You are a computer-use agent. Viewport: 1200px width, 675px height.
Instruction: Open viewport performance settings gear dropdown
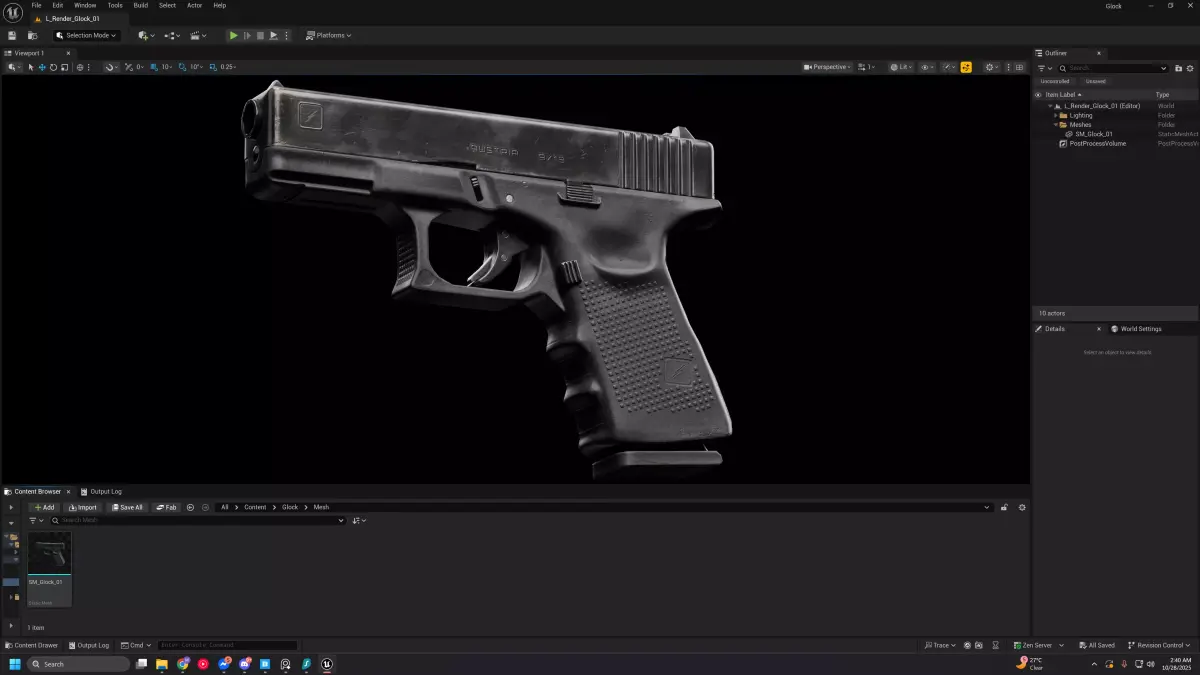991,67
